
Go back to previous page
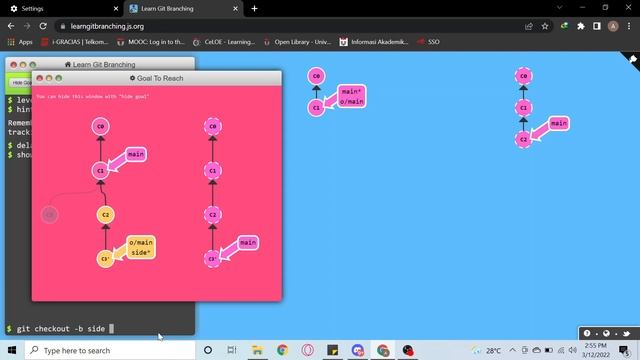coord(11,26)
